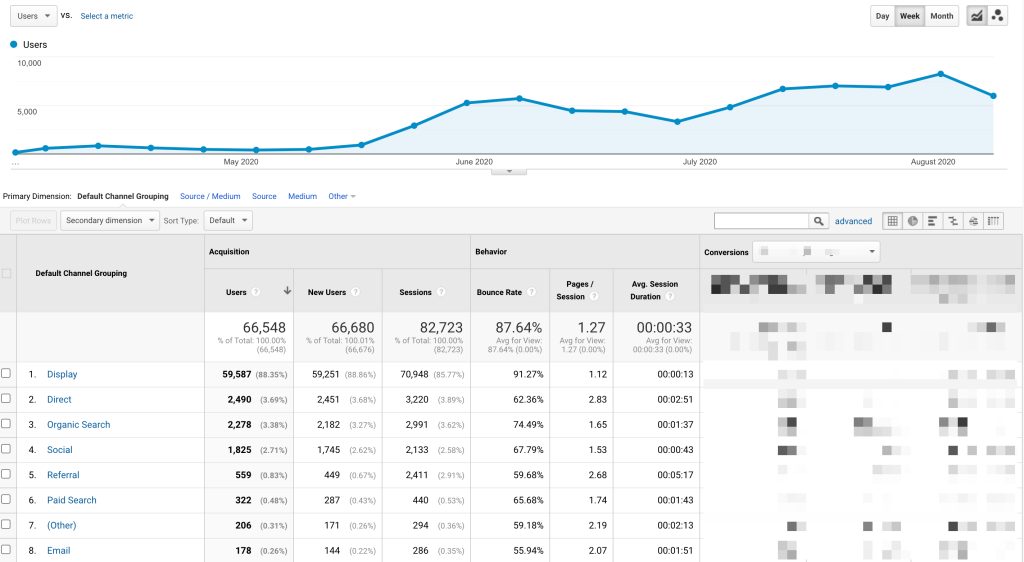Open the Conversions goal dropdown
Viewport: 1024px width, 562px height.
pyautogui.click(x=816, y=252)
